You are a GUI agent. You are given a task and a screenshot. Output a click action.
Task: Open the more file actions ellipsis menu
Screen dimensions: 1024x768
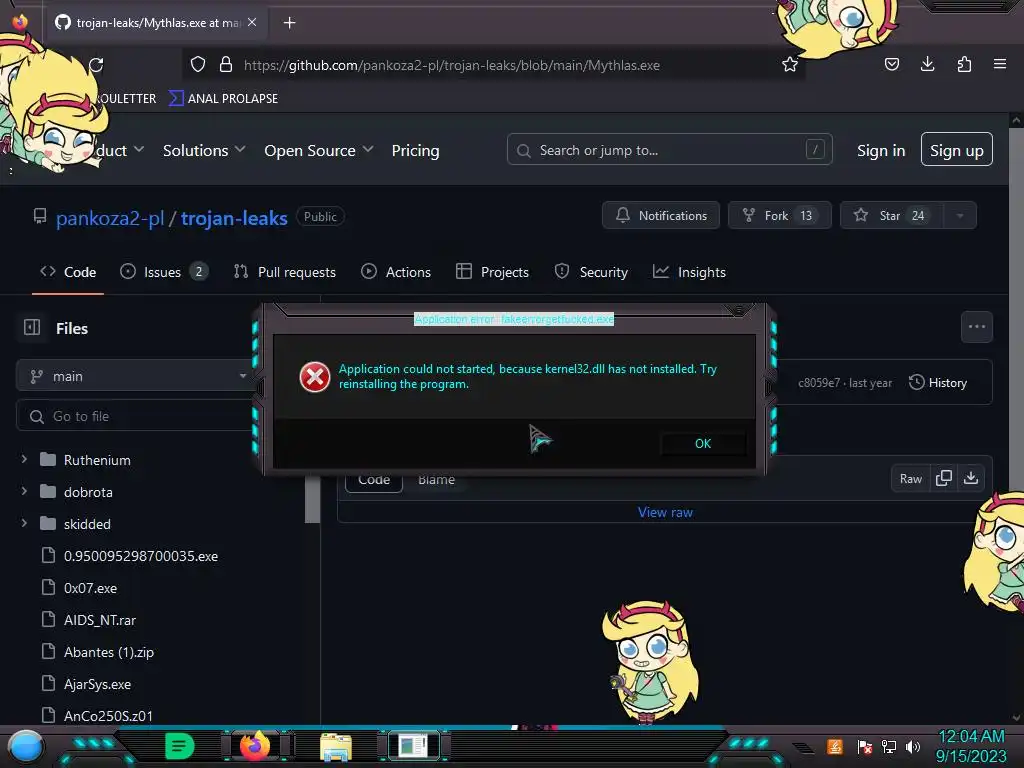pos(976,327)
